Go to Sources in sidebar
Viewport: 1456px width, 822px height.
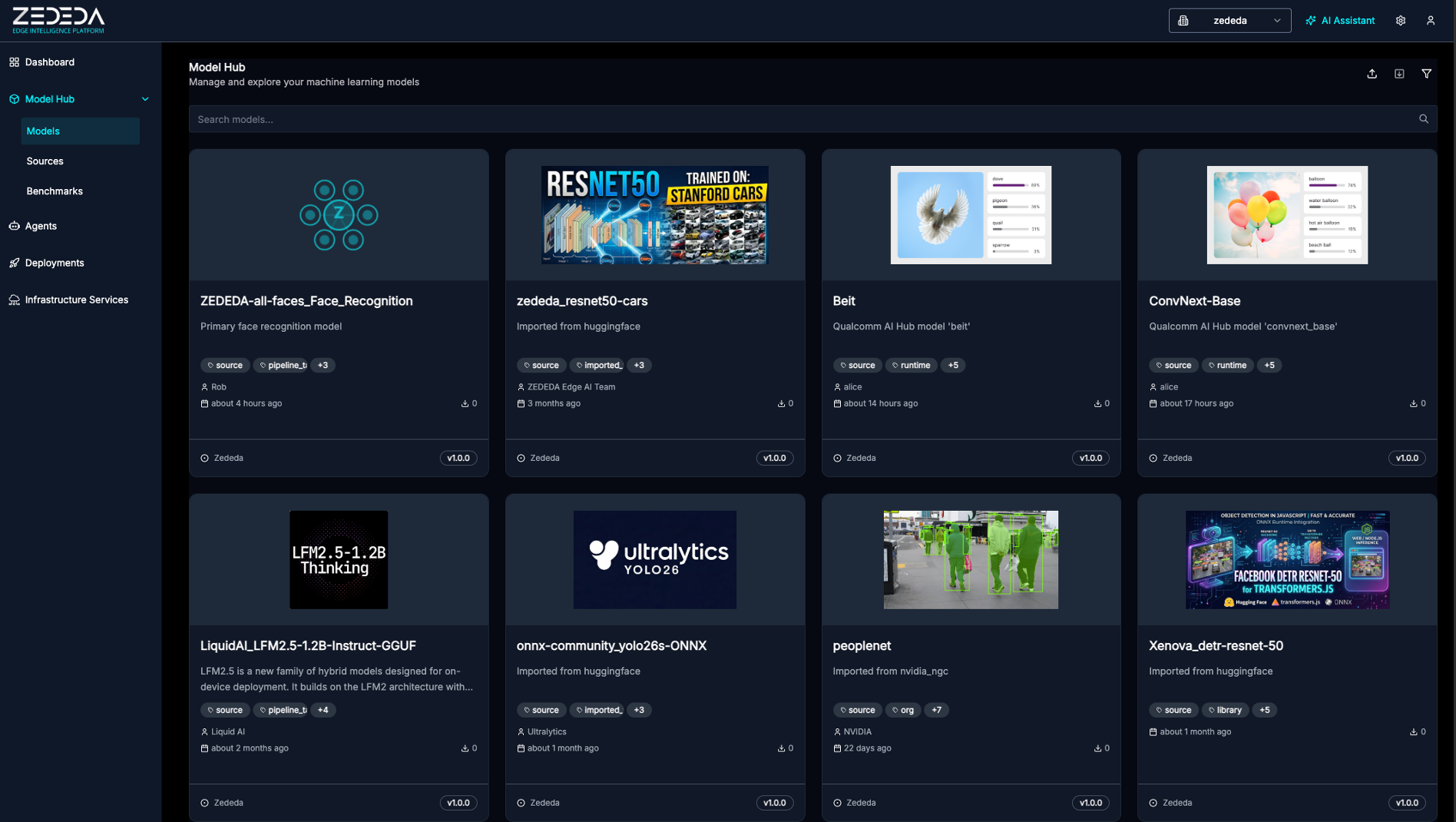[45, 161]
